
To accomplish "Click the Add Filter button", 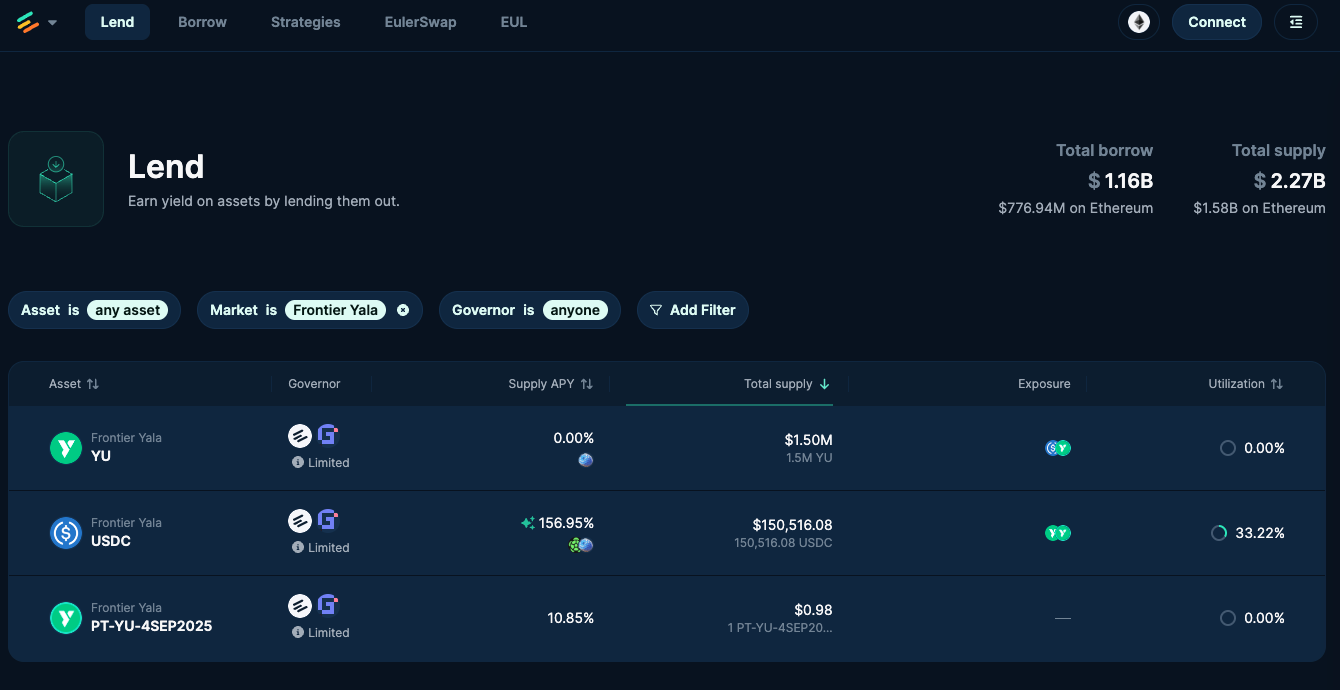I will [x=692, y=310].
